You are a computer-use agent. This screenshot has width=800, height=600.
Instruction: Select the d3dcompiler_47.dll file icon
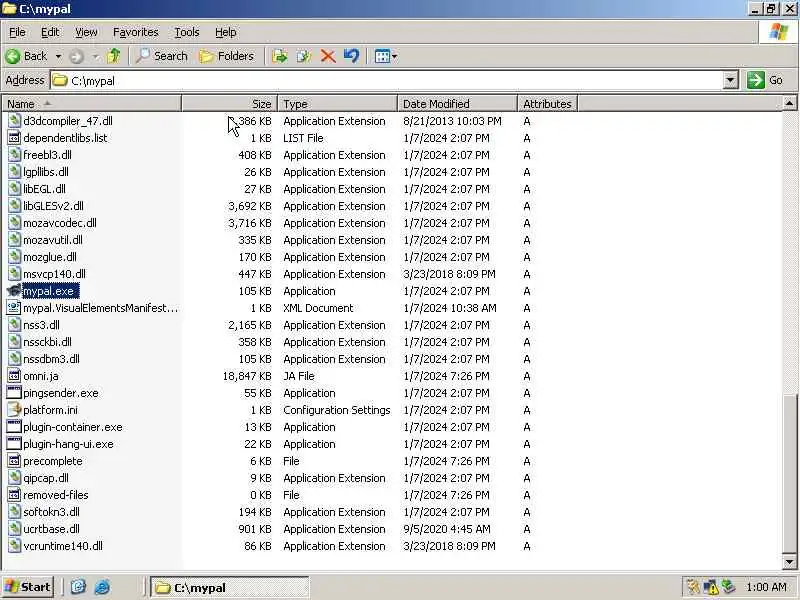click(14, 121)
